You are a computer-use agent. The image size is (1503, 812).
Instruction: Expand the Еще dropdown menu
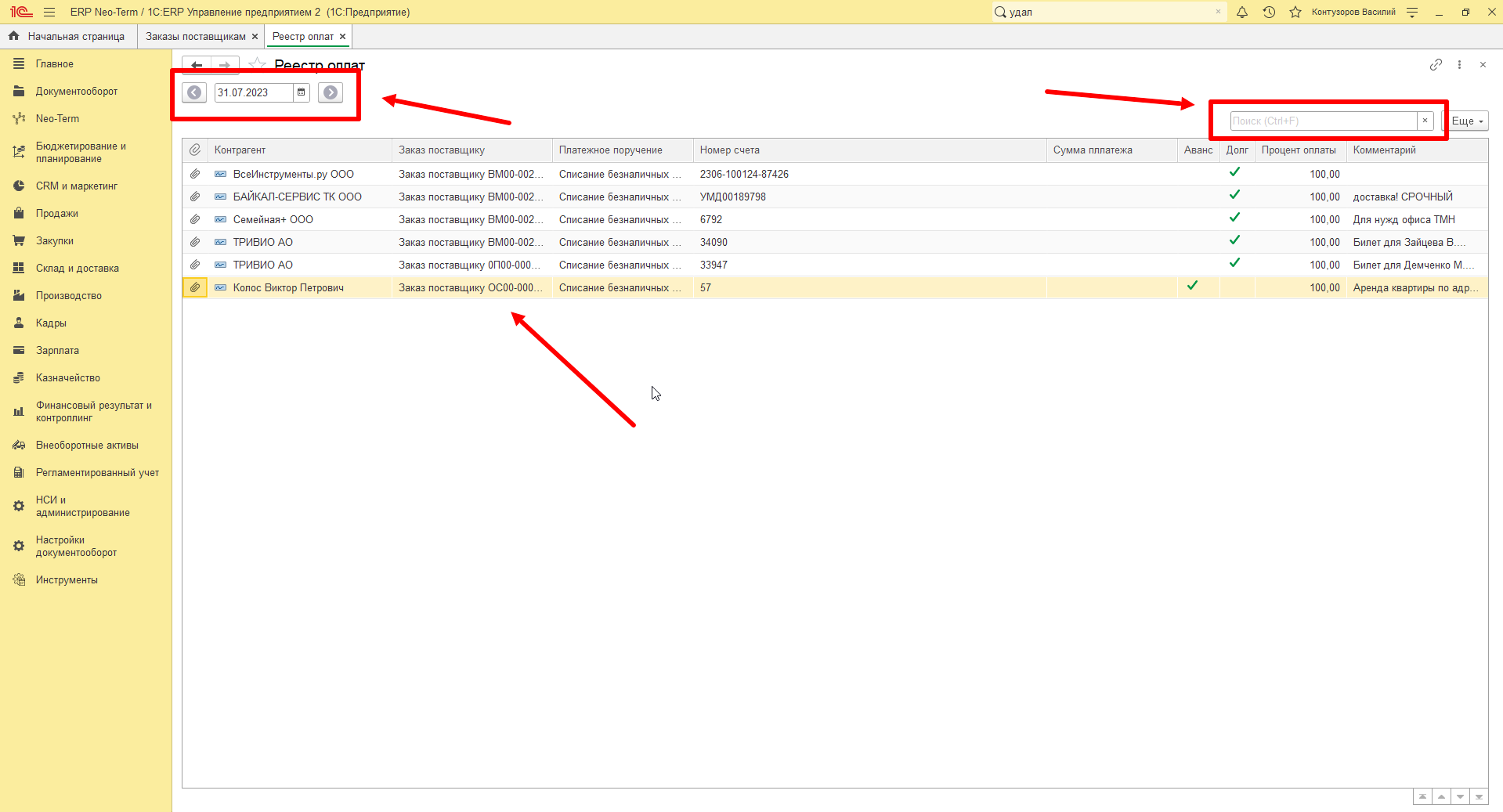(x=1467, y=121)
